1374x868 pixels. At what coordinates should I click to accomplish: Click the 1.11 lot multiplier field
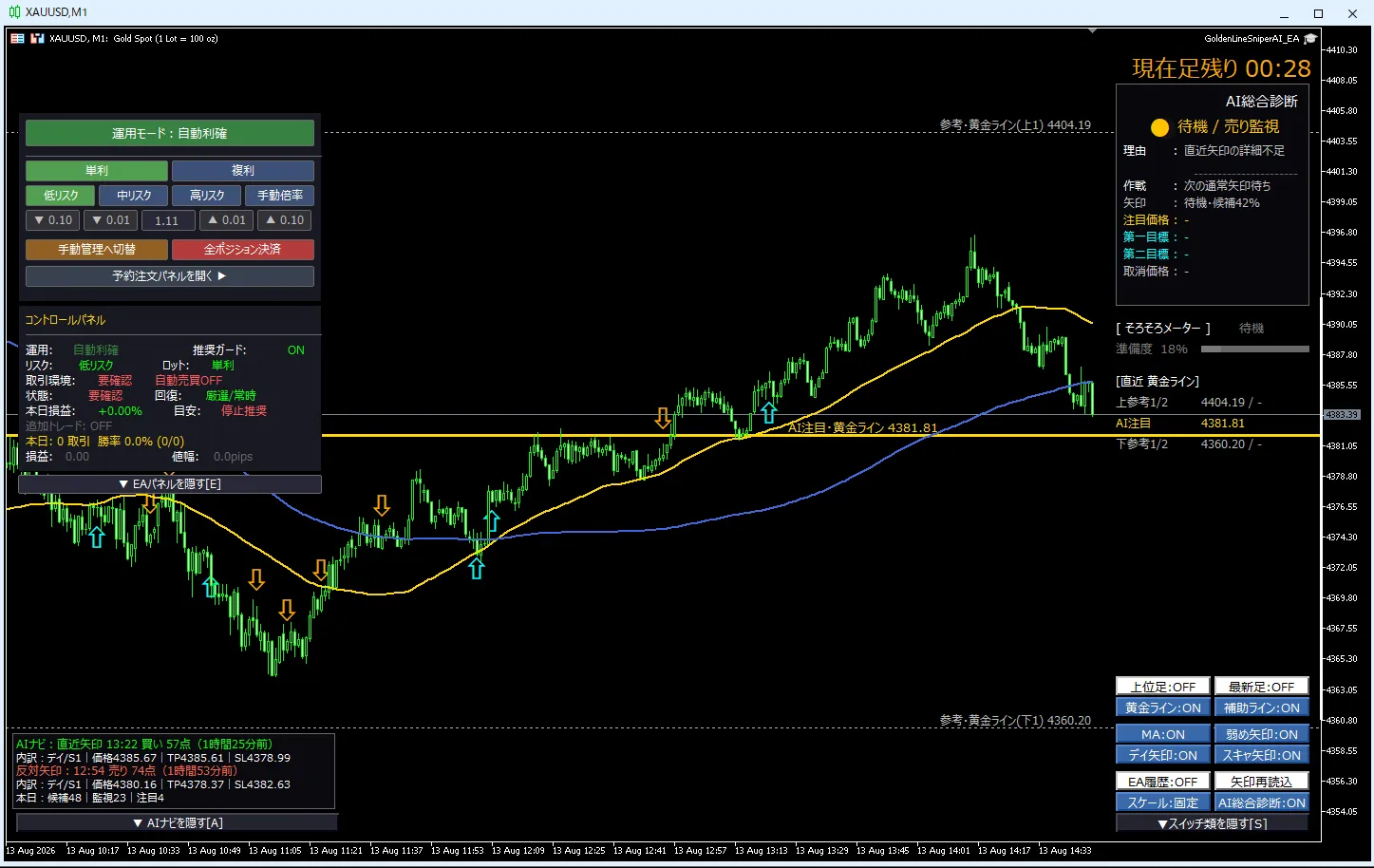tap(168, 220)
